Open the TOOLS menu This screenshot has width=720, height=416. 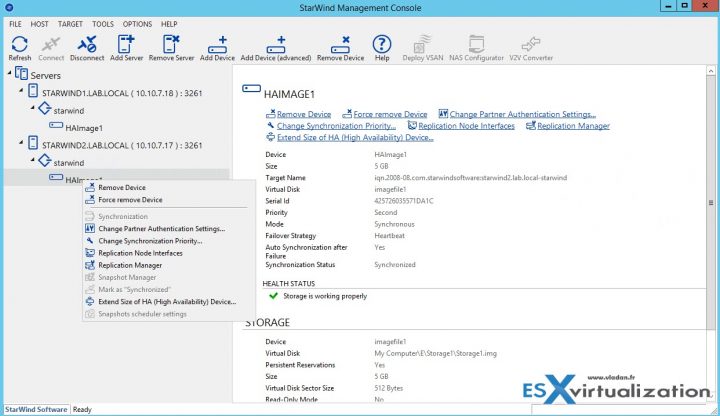click(x=103, y=24)
